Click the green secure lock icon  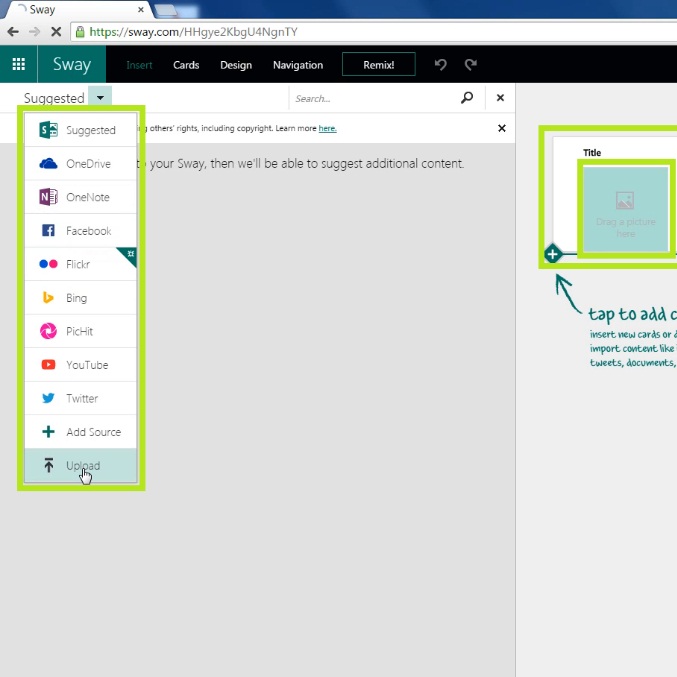click(x=80, y=32)
